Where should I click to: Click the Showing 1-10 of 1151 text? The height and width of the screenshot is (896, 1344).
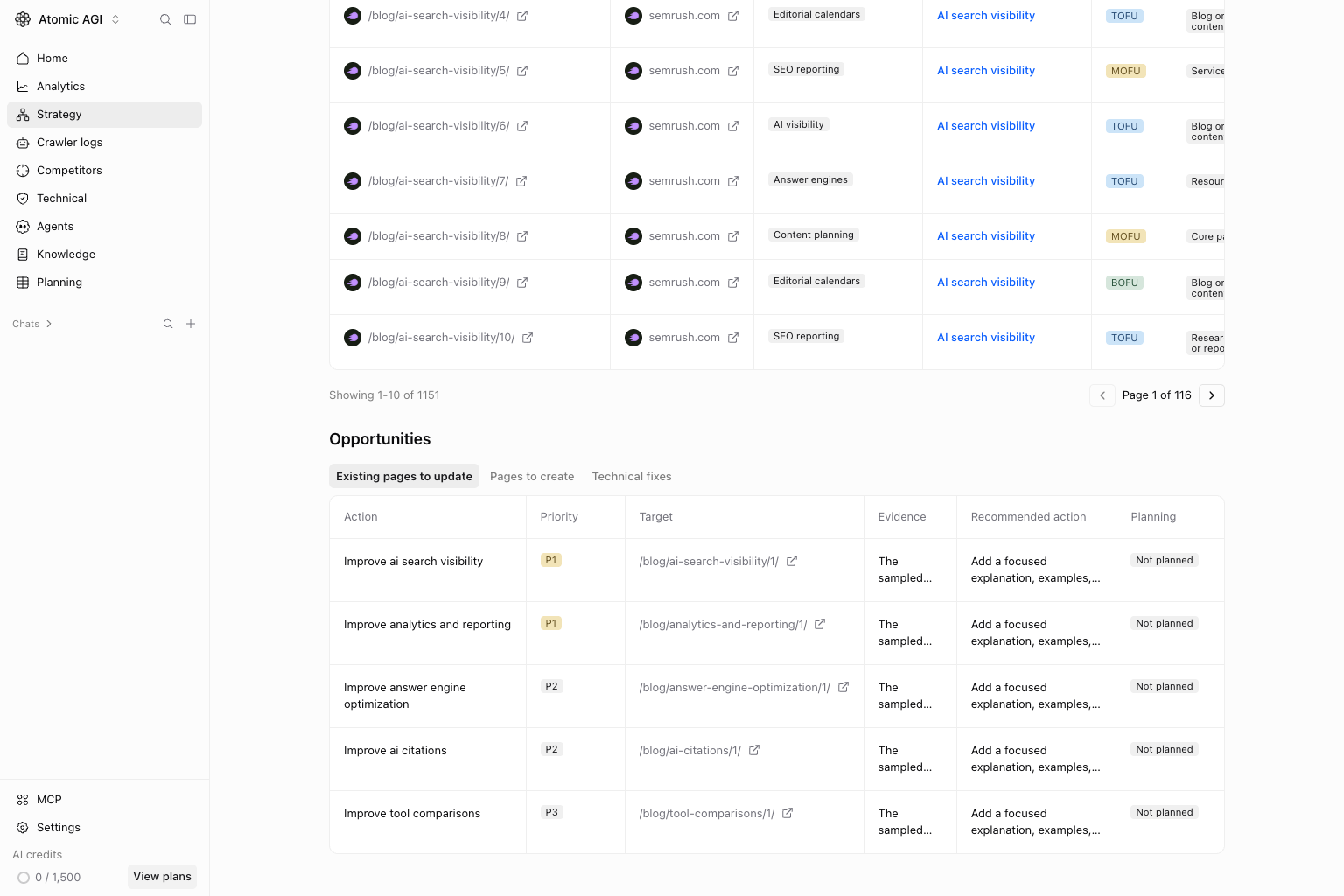tap(384, 395)
